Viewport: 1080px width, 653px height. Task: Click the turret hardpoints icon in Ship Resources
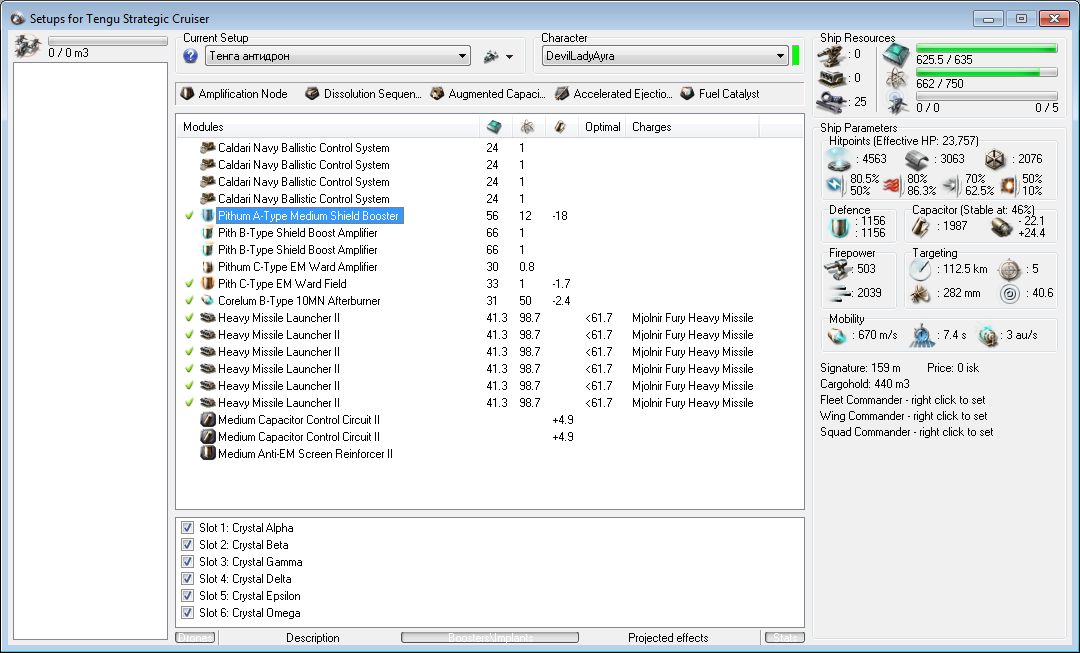coord(830,54)
